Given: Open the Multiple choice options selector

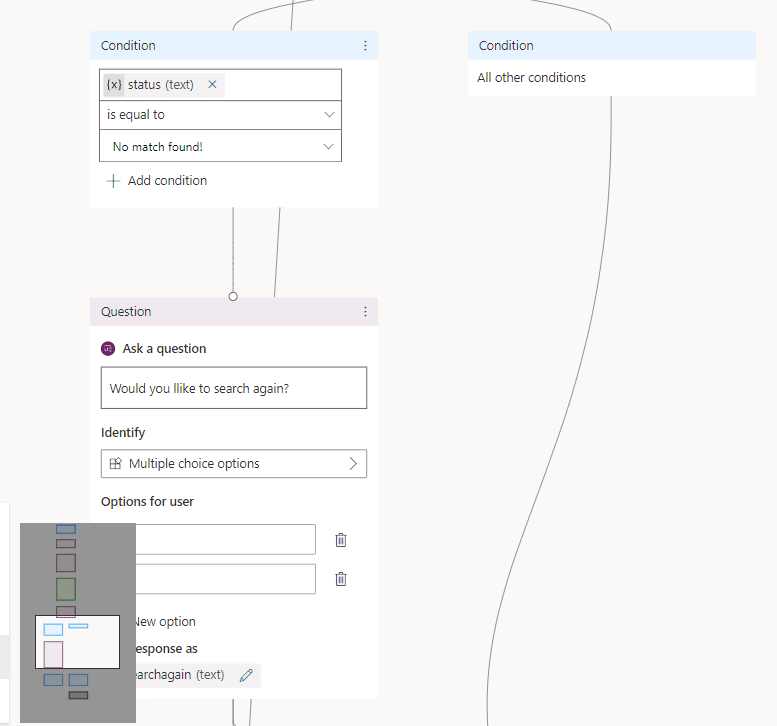Looking at the screenshot, I should 233,464.
